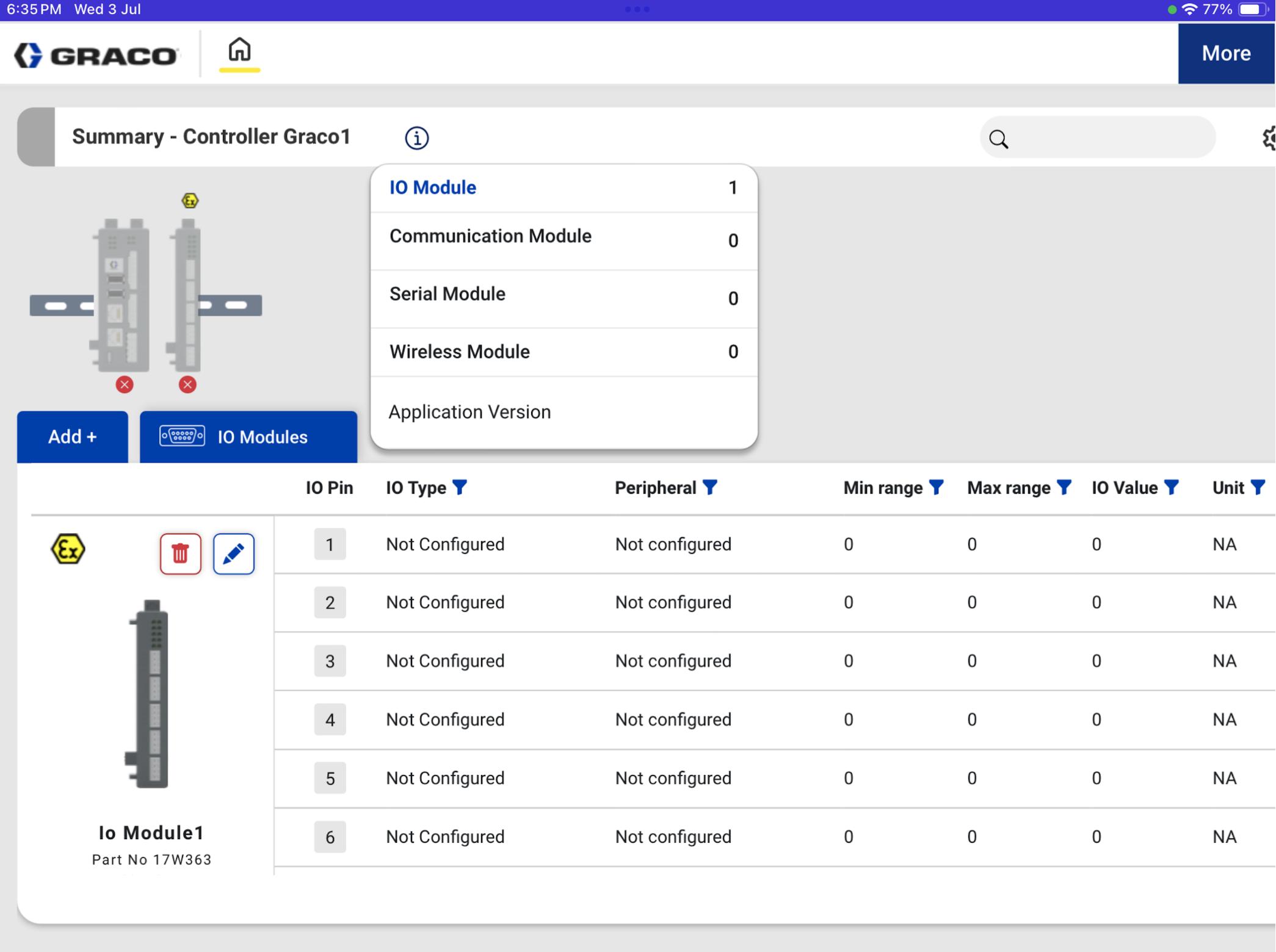Screen dimensions: 1276x952
Task: Tap the three-dot multitasking indicator
Action: point(637,9)
